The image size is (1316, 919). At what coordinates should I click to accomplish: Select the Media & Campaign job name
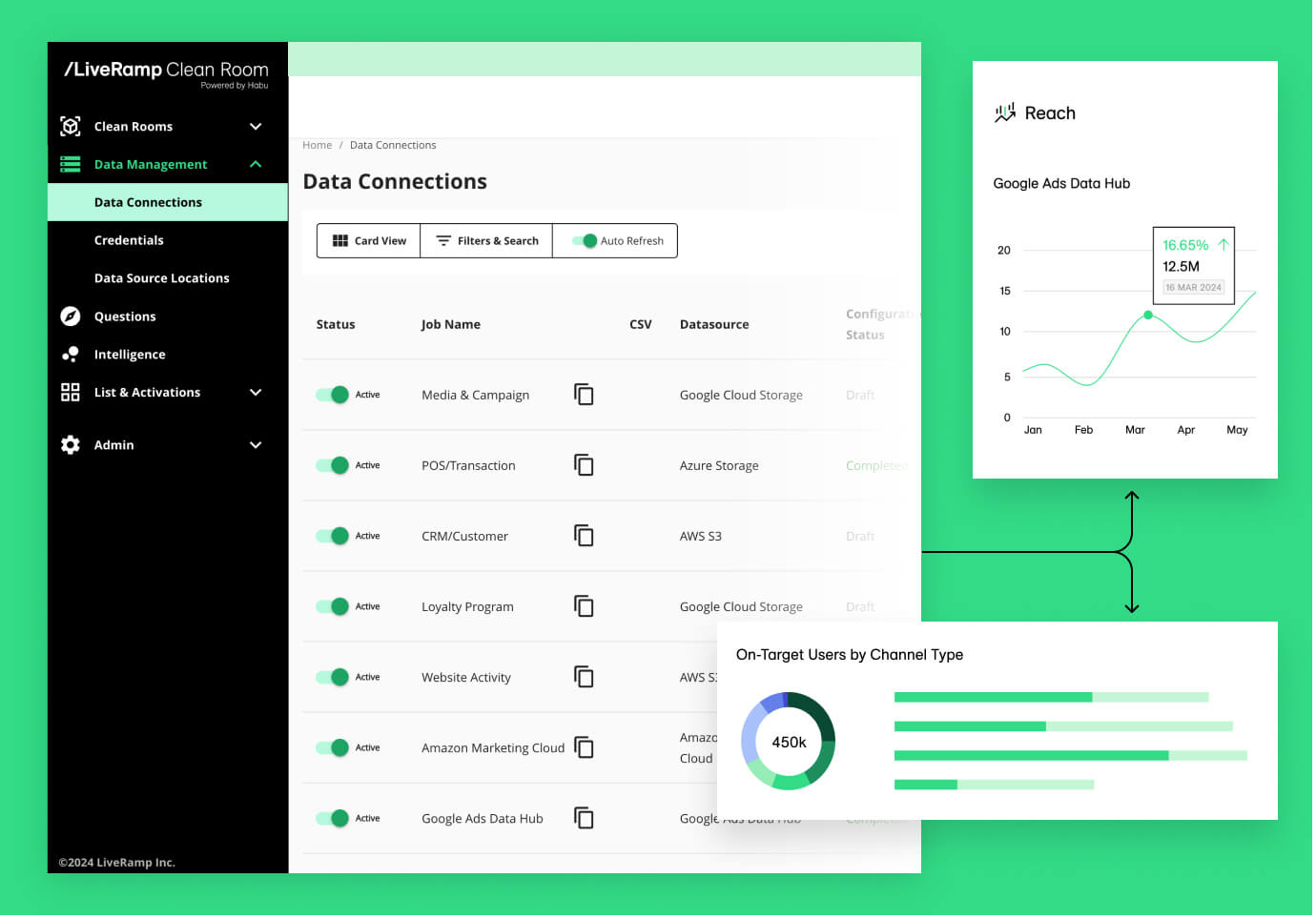coord(476,396)
